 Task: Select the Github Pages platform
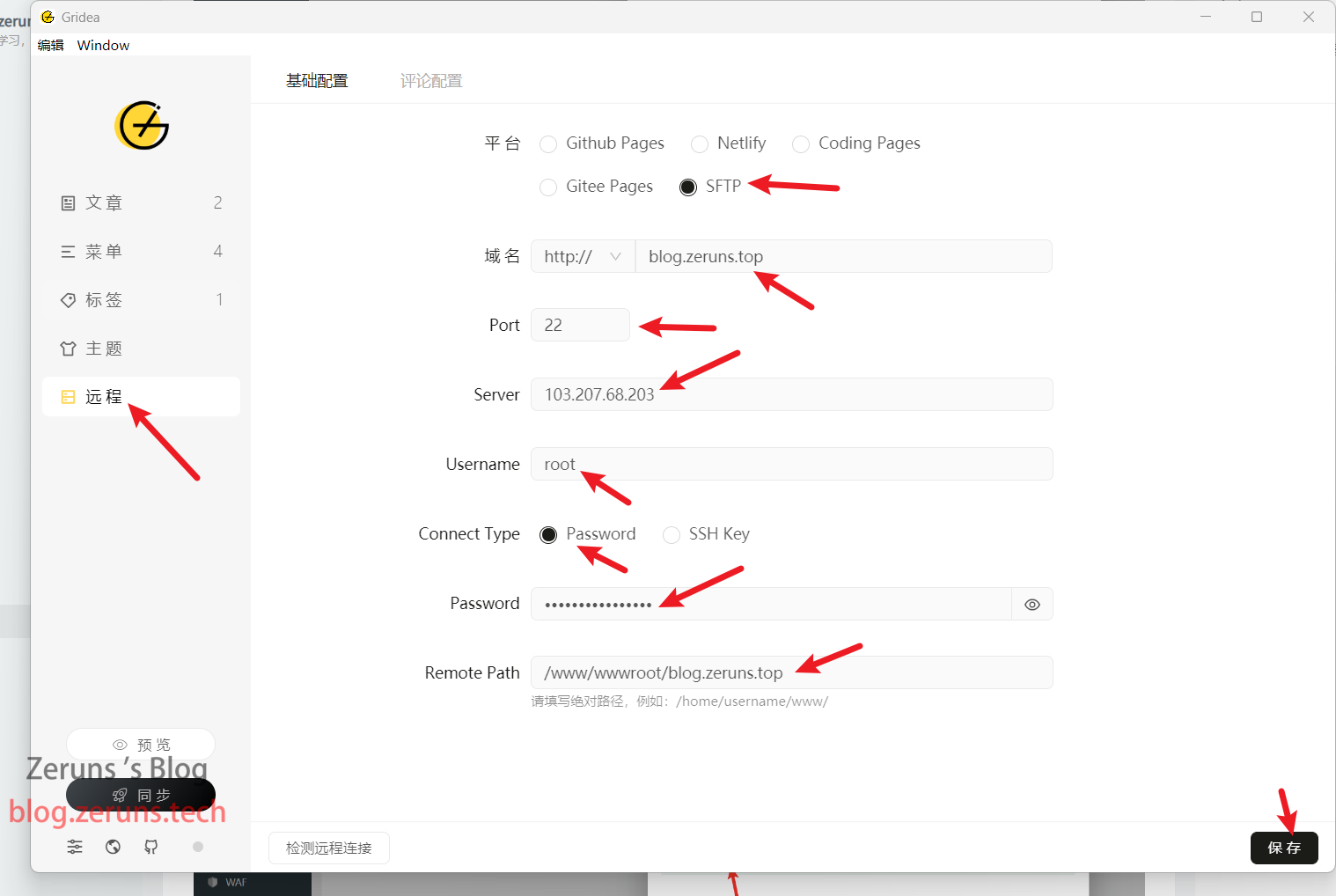[x=602, y=143]
